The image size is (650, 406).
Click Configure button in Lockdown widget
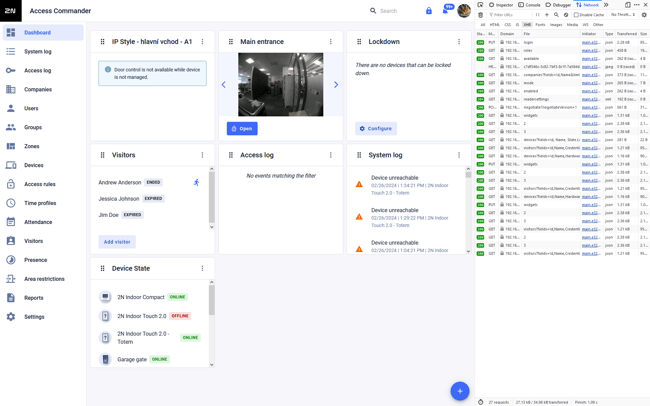[376, 129]
